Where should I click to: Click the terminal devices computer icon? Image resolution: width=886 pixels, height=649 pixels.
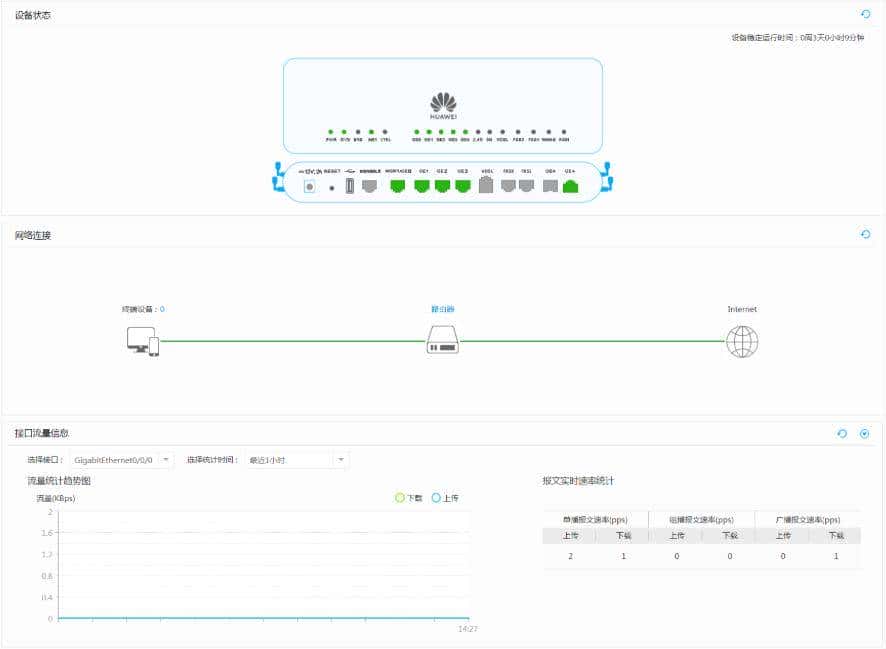point(142,341)
